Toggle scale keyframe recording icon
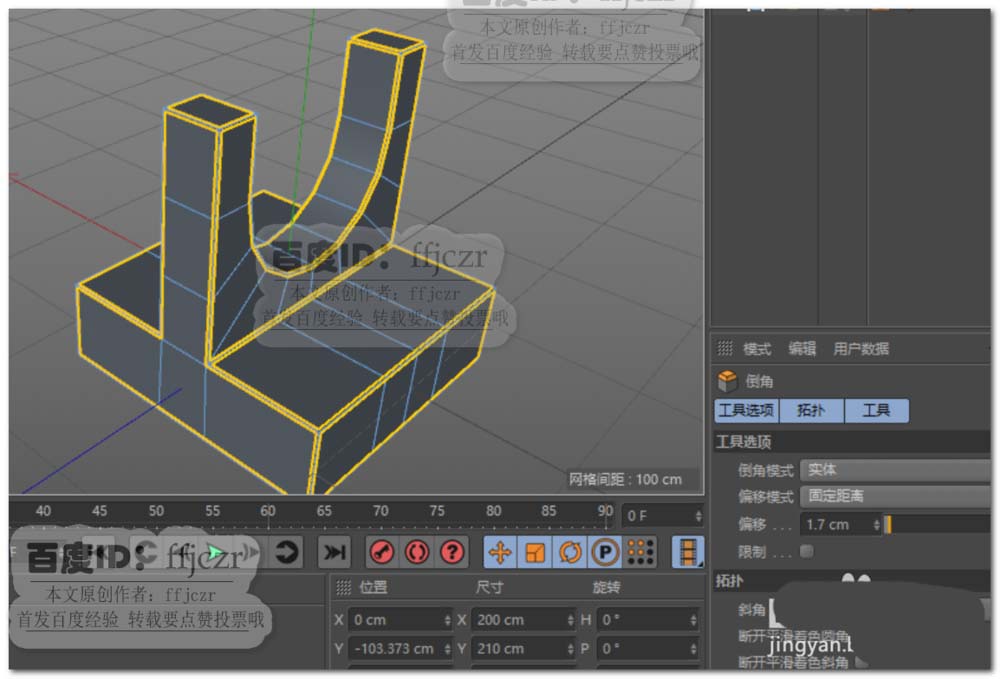The width and height of the screenshot is (1000, 679). (x=535, y=552)
